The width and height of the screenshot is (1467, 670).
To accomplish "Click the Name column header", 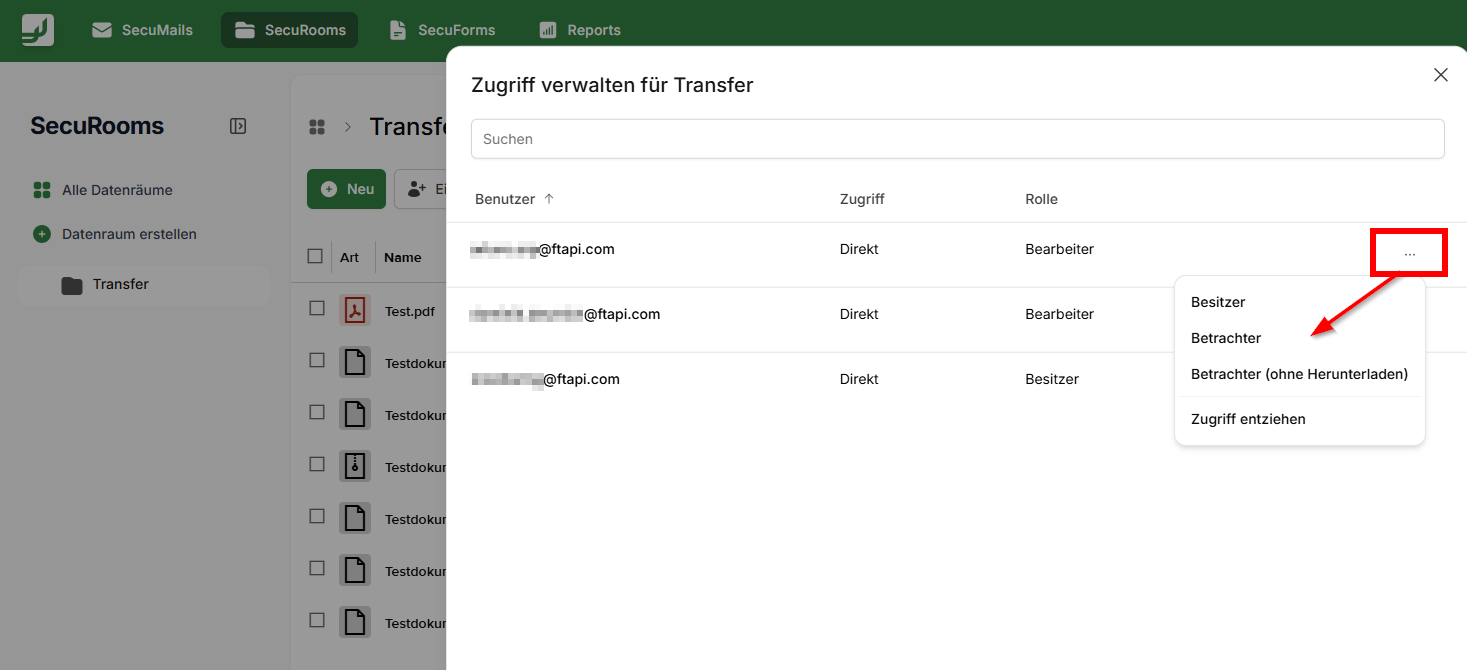I will pyautogui.click(x=403, y=257).
